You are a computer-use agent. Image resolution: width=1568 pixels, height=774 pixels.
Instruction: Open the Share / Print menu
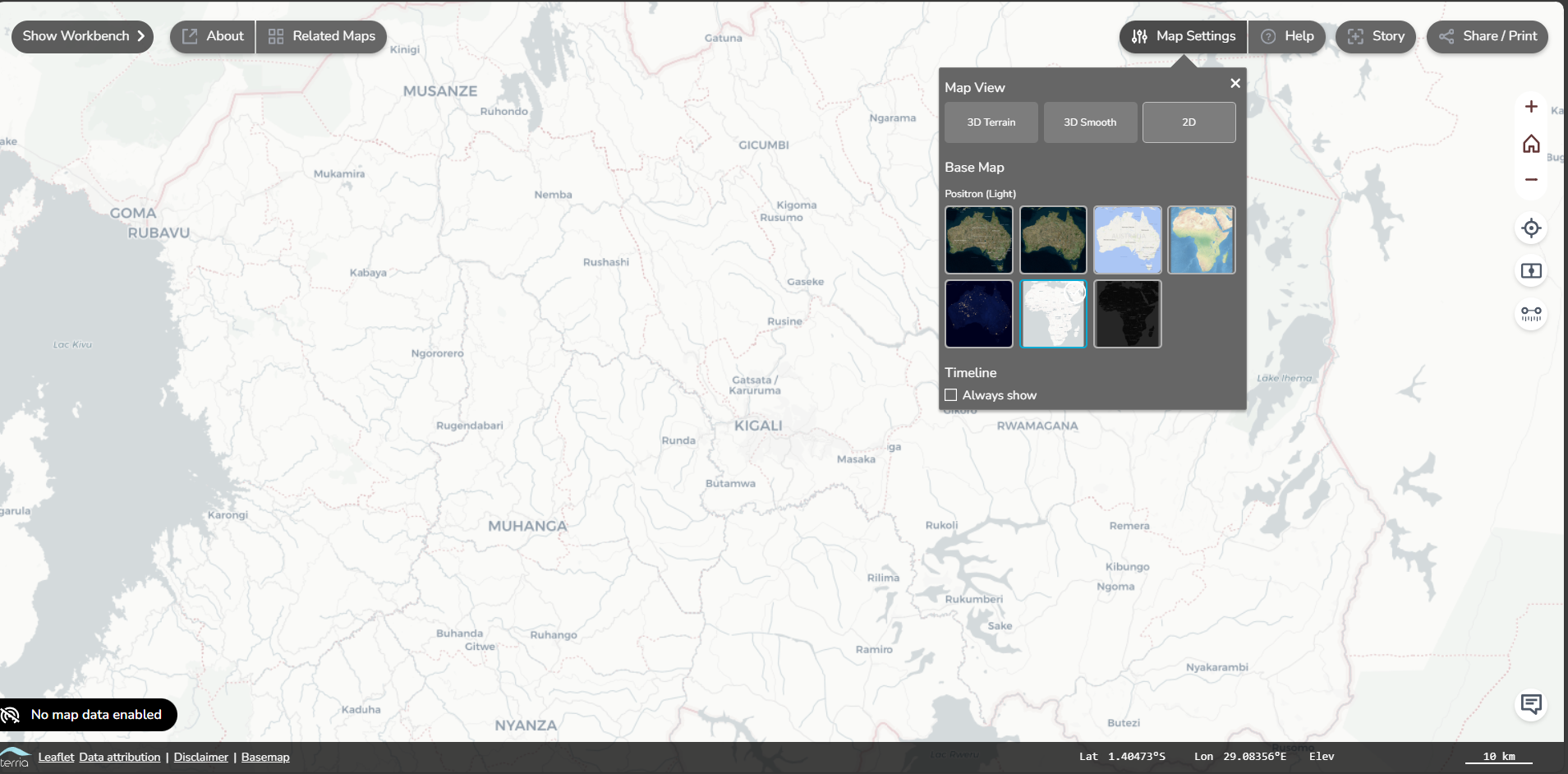[1488, 36]
